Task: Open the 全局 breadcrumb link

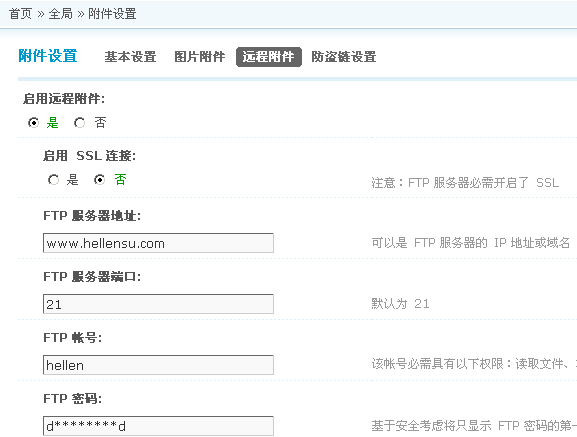Action: tap(61, 14)
